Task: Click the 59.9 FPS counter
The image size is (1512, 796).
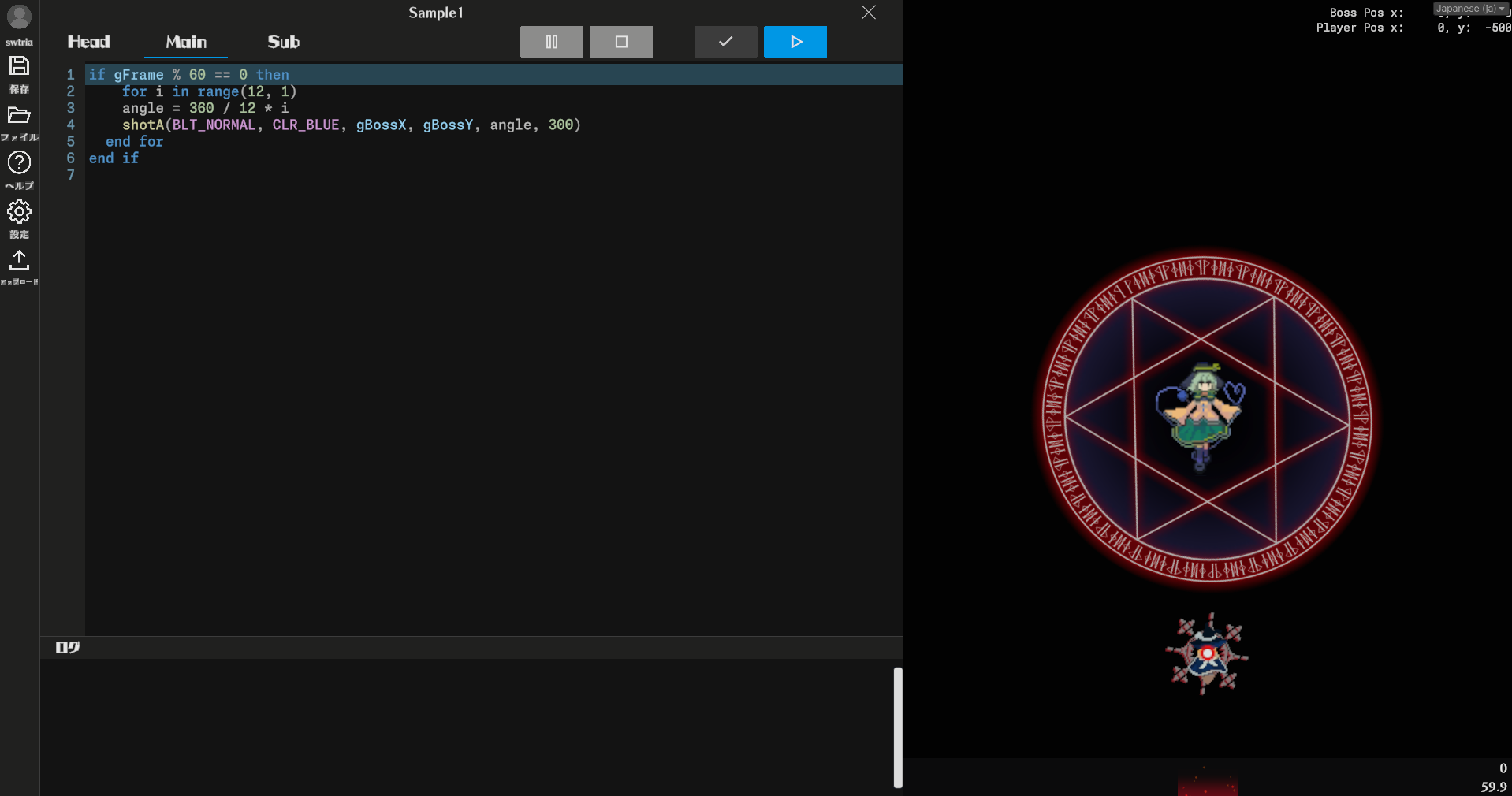Action: [1494, 787]
